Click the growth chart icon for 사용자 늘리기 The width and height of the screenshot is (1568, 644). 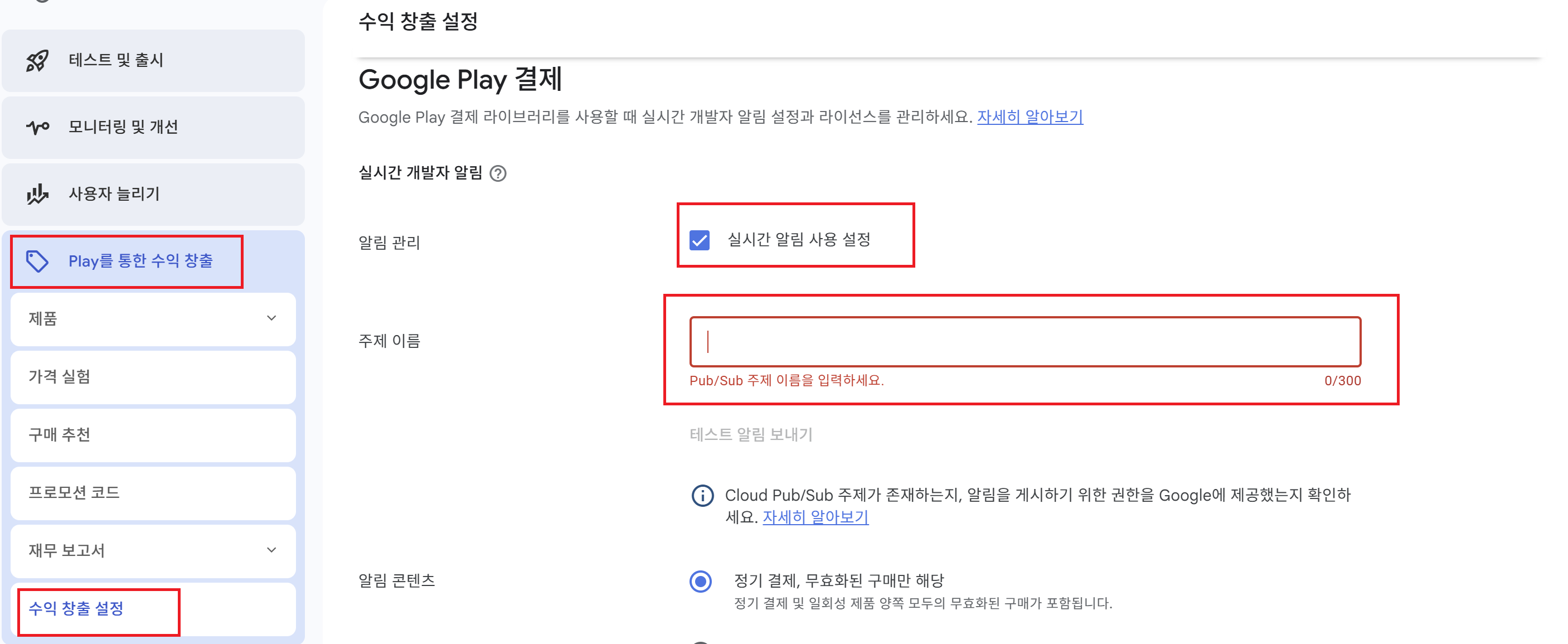37,194
